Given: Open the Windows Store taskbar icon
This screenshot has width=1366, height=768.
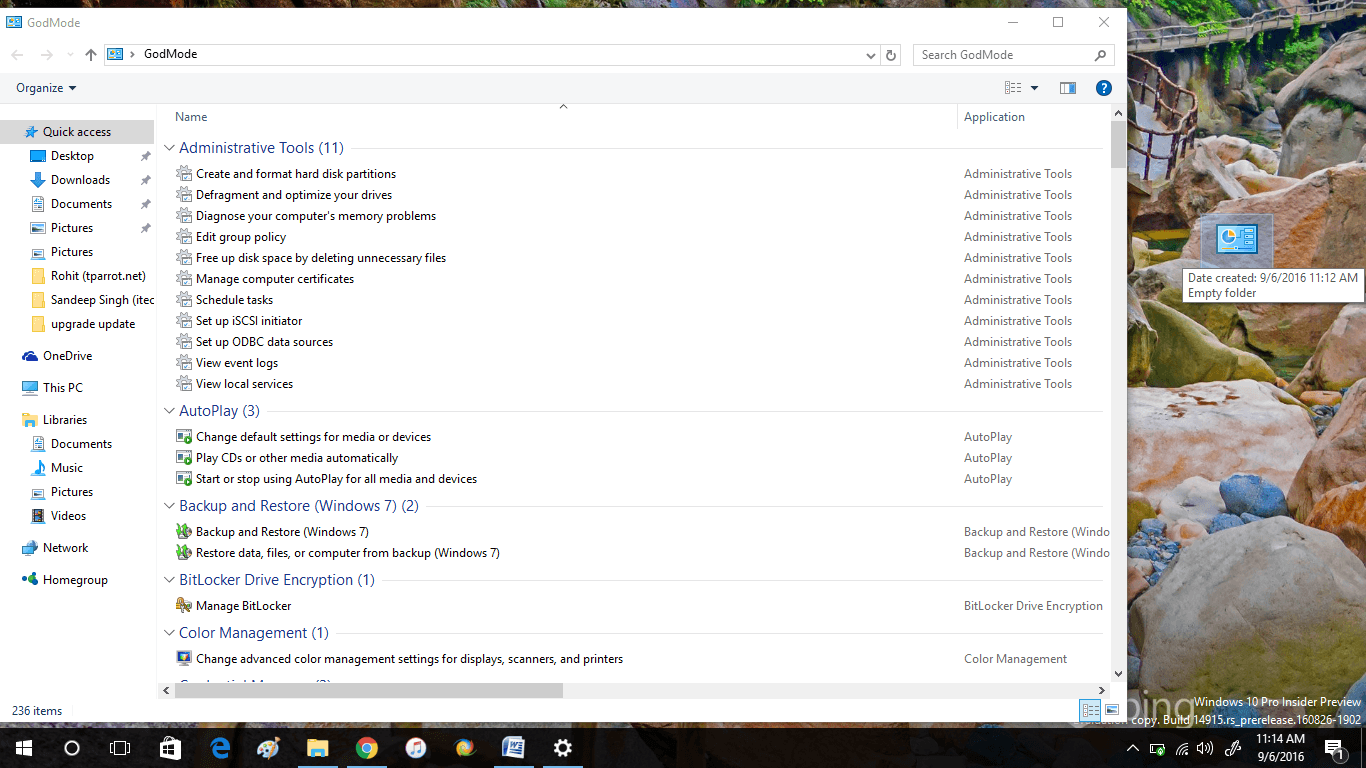Looking at the screenshot, I should [x=171, y=748].
